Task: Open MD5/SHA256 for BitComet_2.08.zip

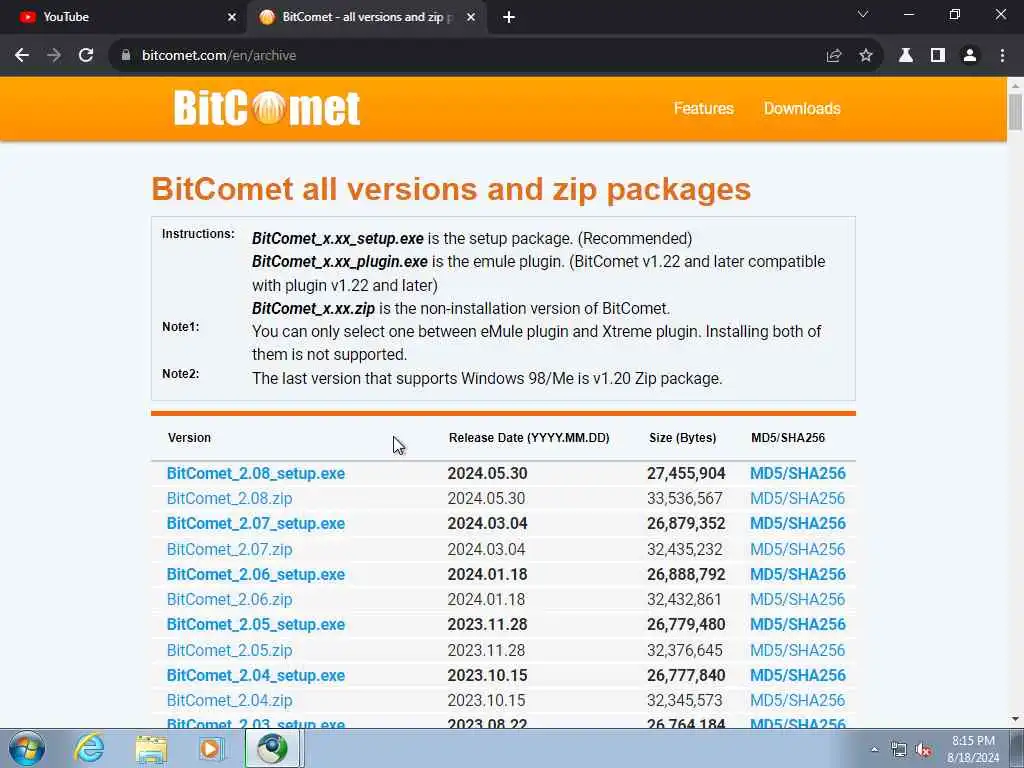Action: (797, 498)
